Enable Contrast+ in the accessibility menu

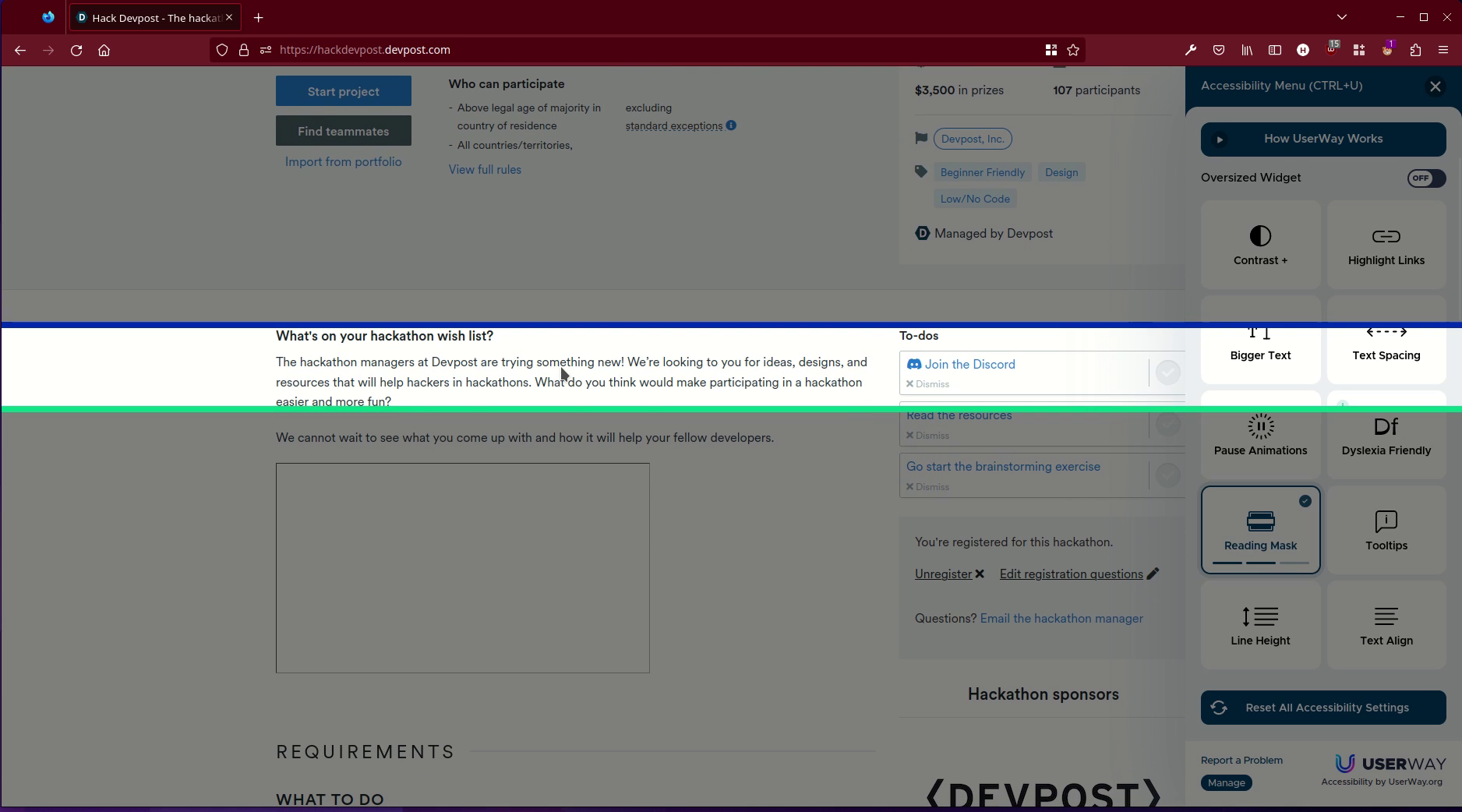[1259, 244]
